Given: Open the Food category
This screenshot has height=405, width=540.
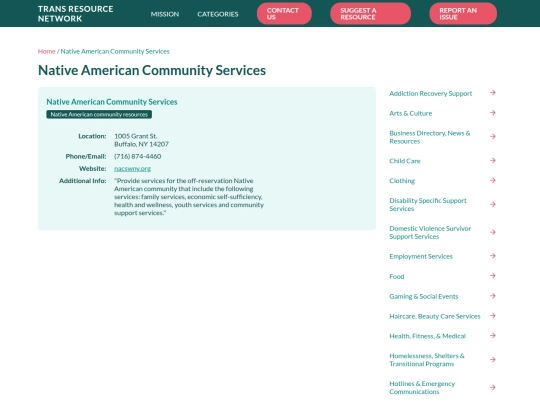Looking at the screenshot, I should coord(397,276).
